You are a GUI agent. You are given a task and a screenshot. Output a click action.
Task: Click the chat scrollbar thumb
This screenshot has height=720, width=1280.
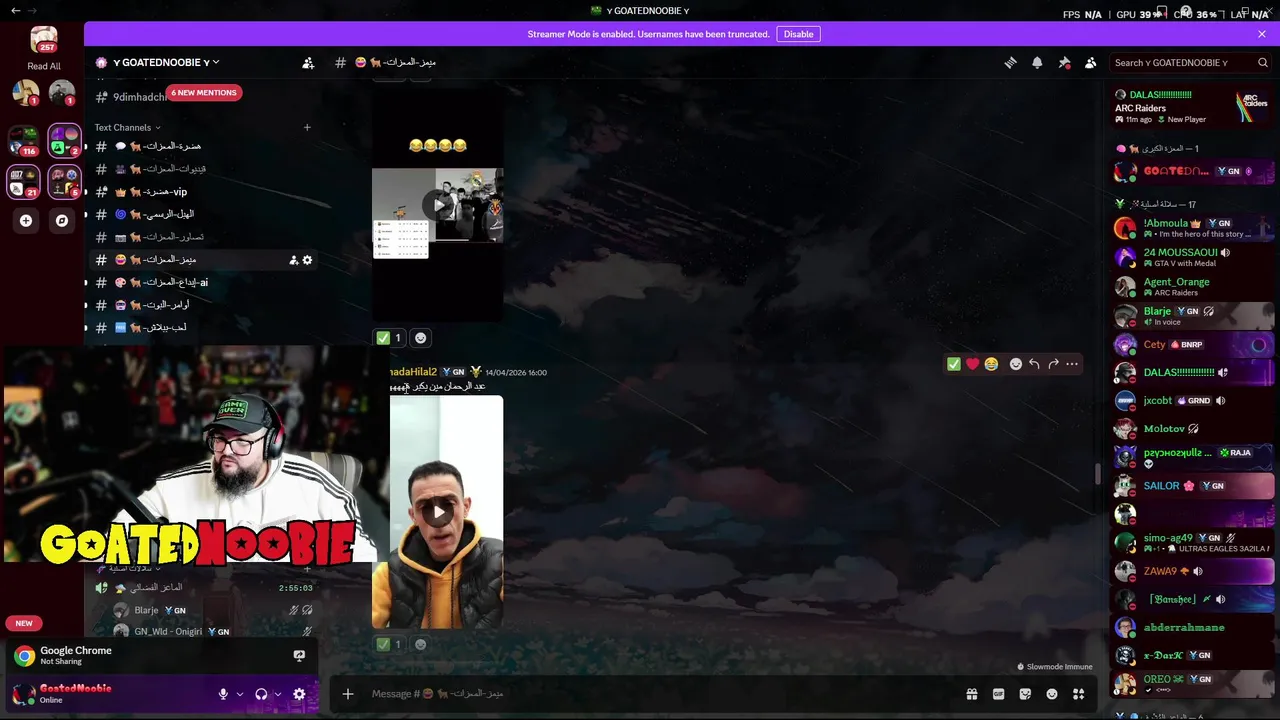pos(1098,475)
